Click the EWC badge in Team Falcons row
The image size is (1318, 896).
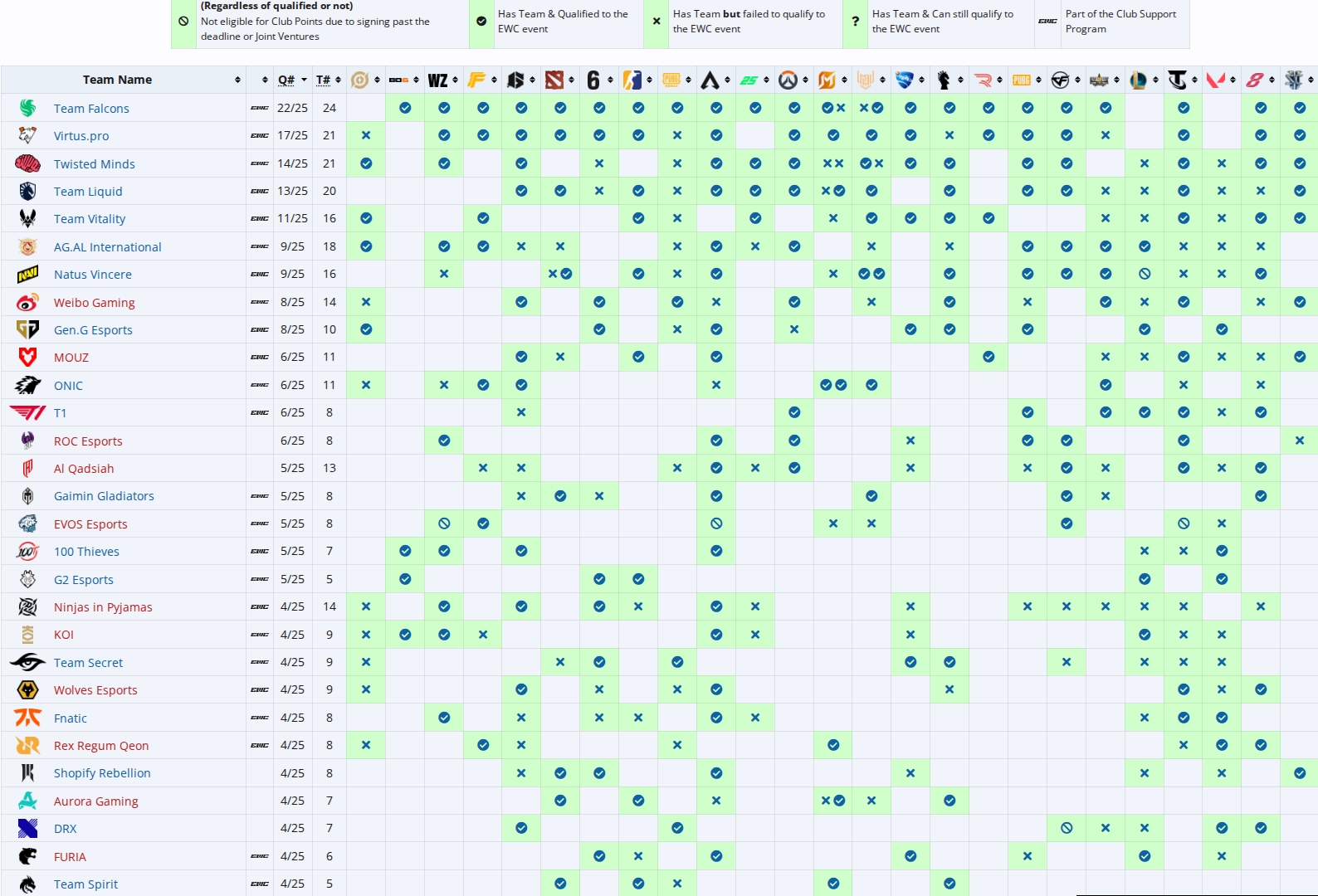pos(260,108)
